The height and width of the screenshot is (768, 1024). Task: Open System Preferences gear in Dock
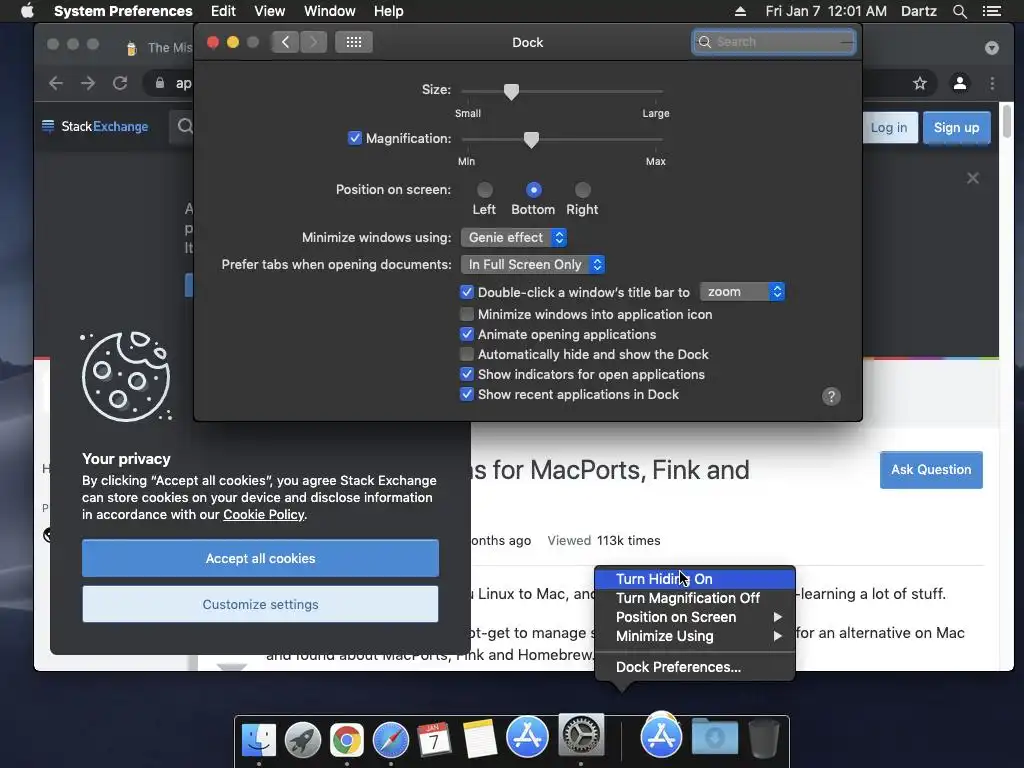coord(581,735)
